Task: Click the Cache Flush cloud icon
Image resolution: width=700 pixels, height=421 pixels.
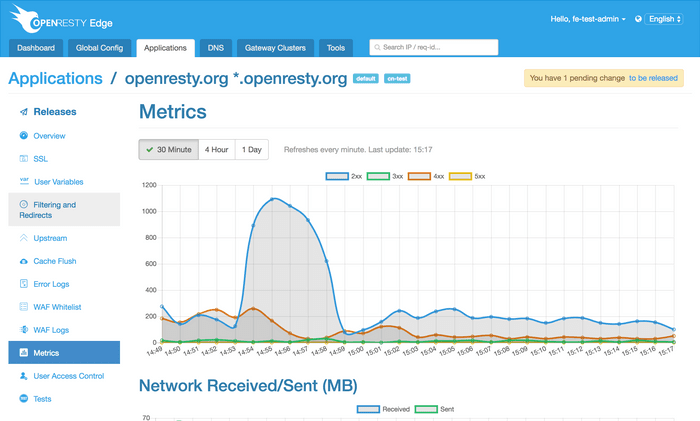Action: coord(24,261)
